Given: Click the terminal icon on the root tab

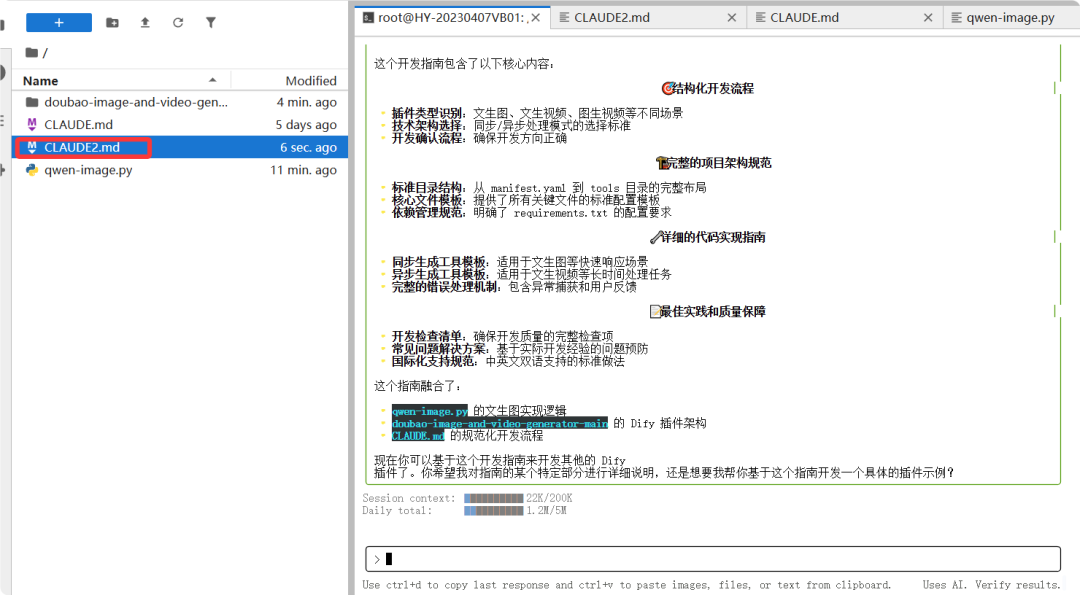Looking at the screenshot, I should (368, 18).
